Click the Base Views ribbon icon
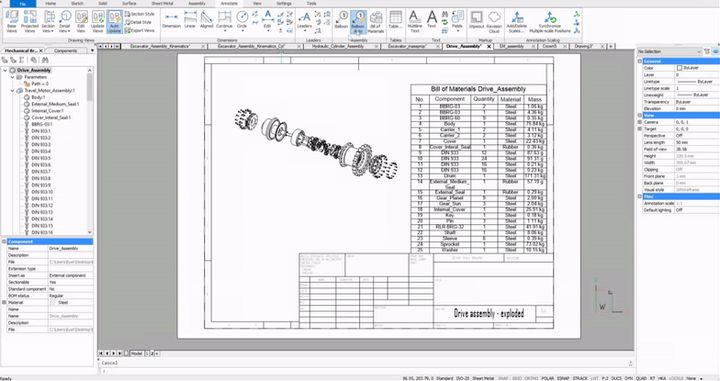This screenshot has height=381, width=720. point(11,21)
